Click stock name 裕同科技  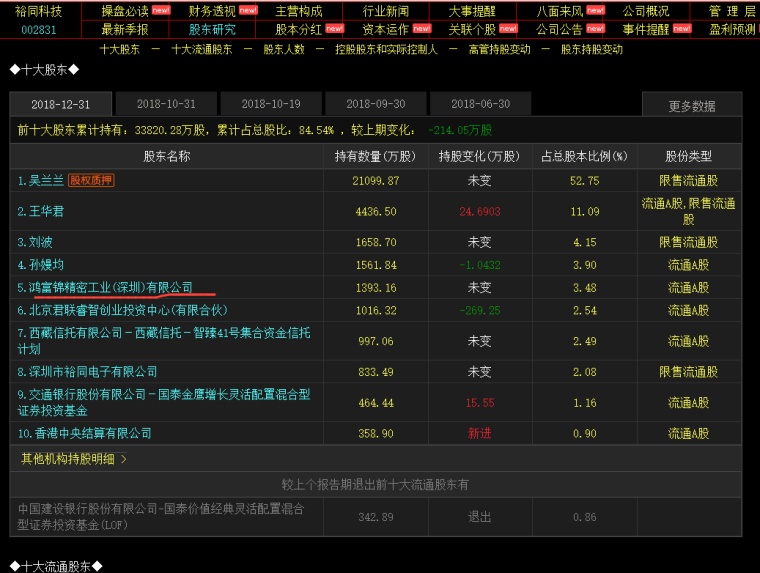(39, 11)
